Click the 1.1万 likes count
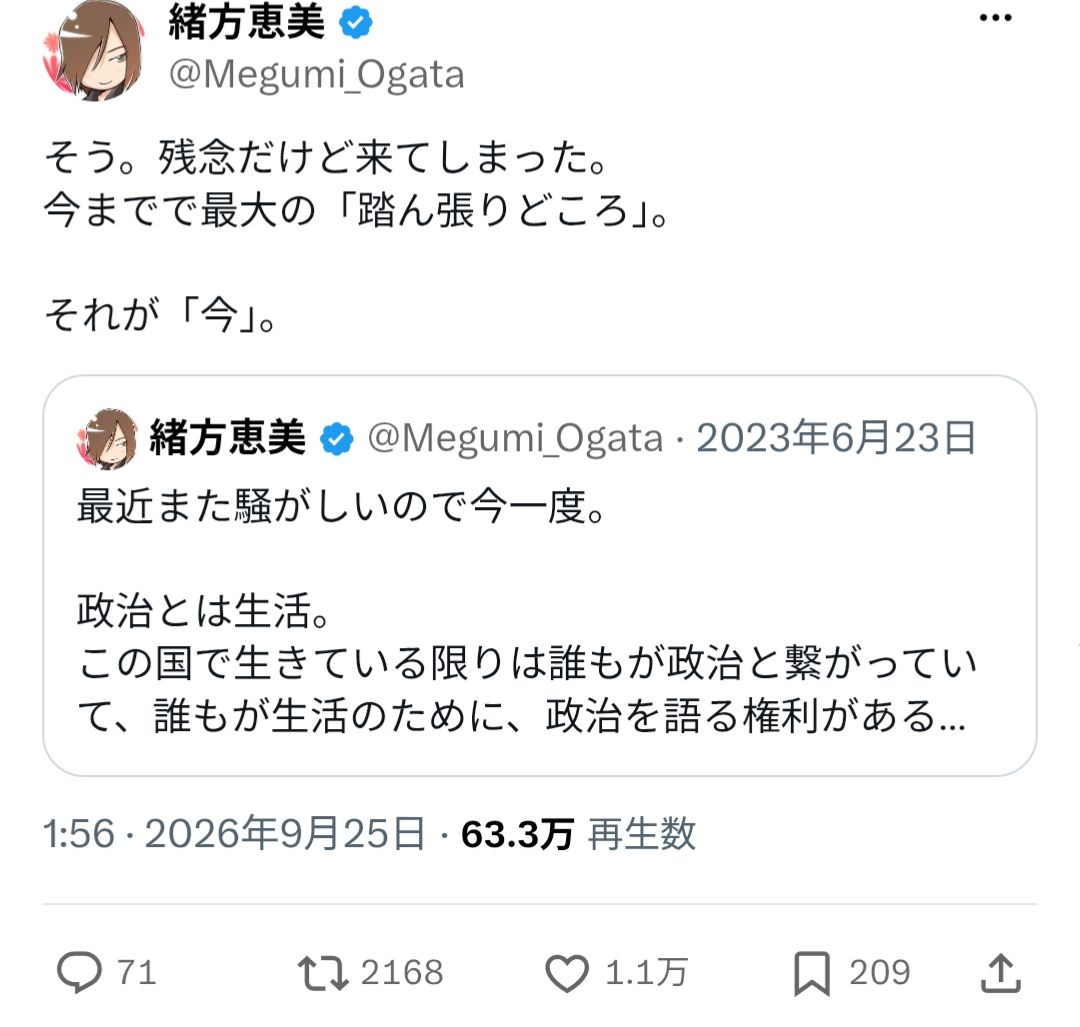 646,973
